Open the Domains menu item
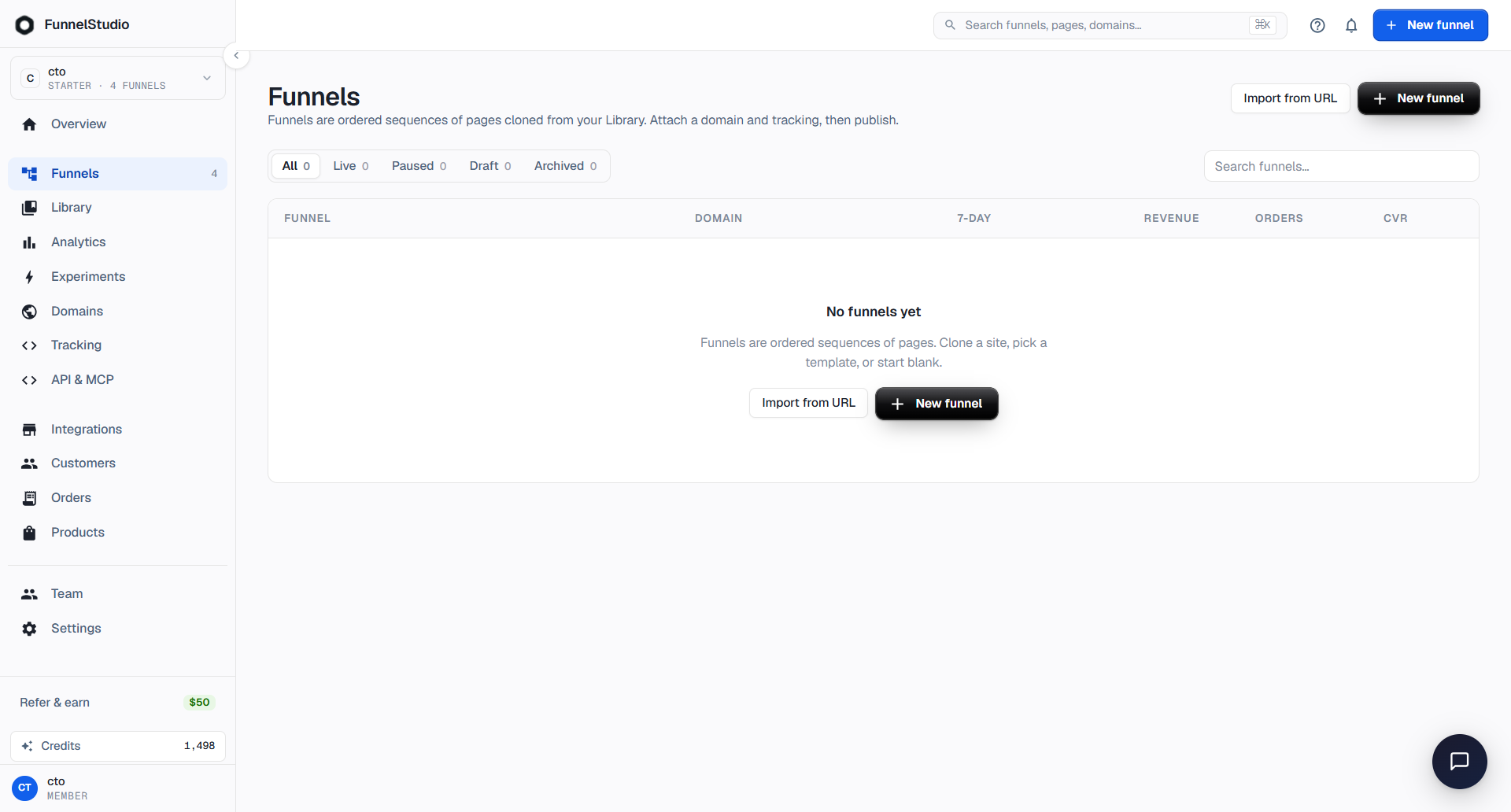 tap(118, 312)
